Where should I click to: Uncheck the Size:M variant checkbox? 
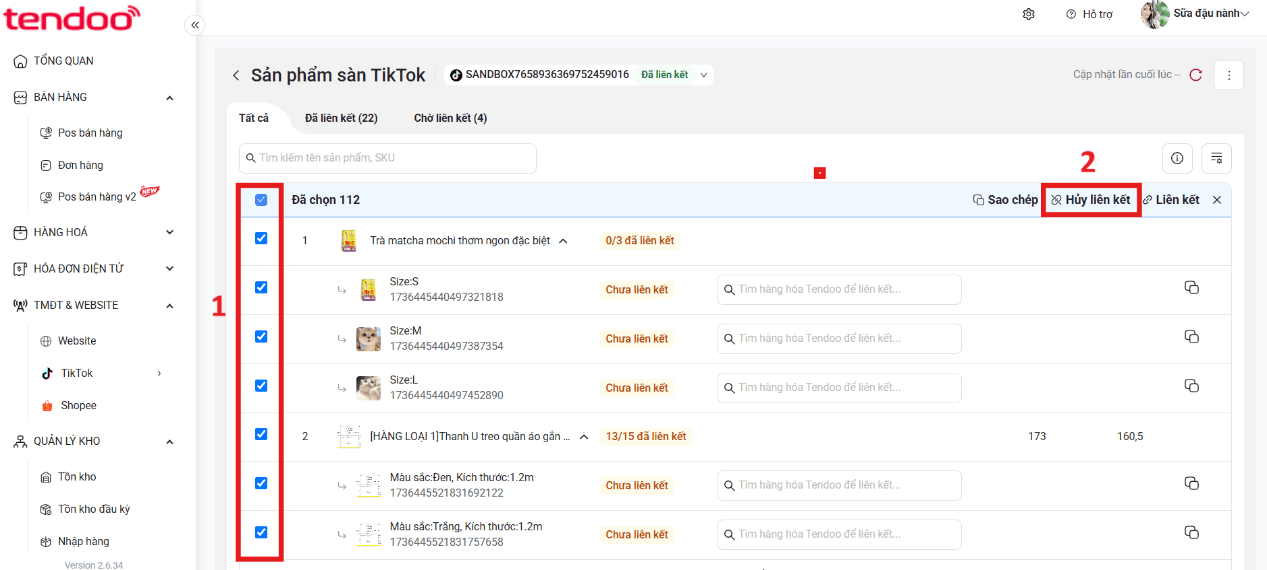[261, 336]
